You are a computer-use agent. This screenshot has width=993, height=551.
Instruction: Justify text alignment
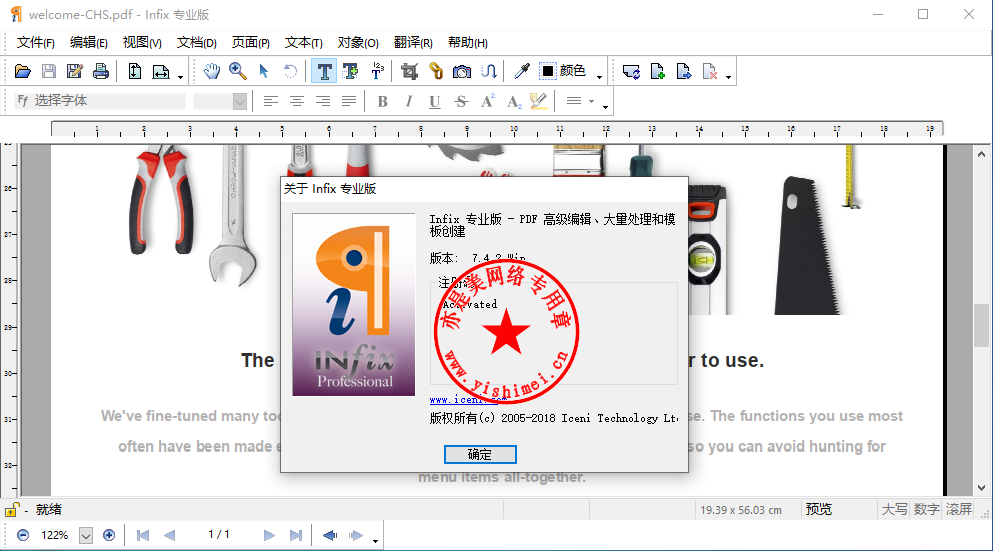coord(349,101)
